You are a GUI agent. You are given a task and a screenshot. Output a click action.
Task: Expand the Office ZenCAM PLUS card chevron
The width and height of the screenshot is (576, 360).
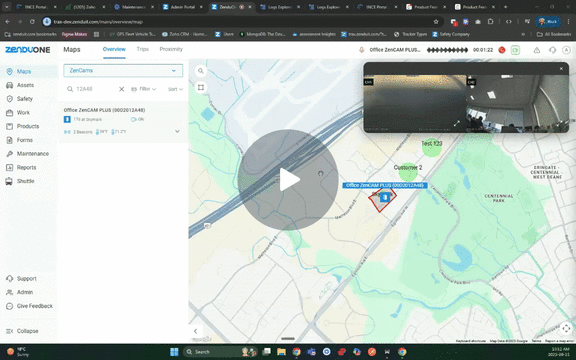tap(177, 131)
